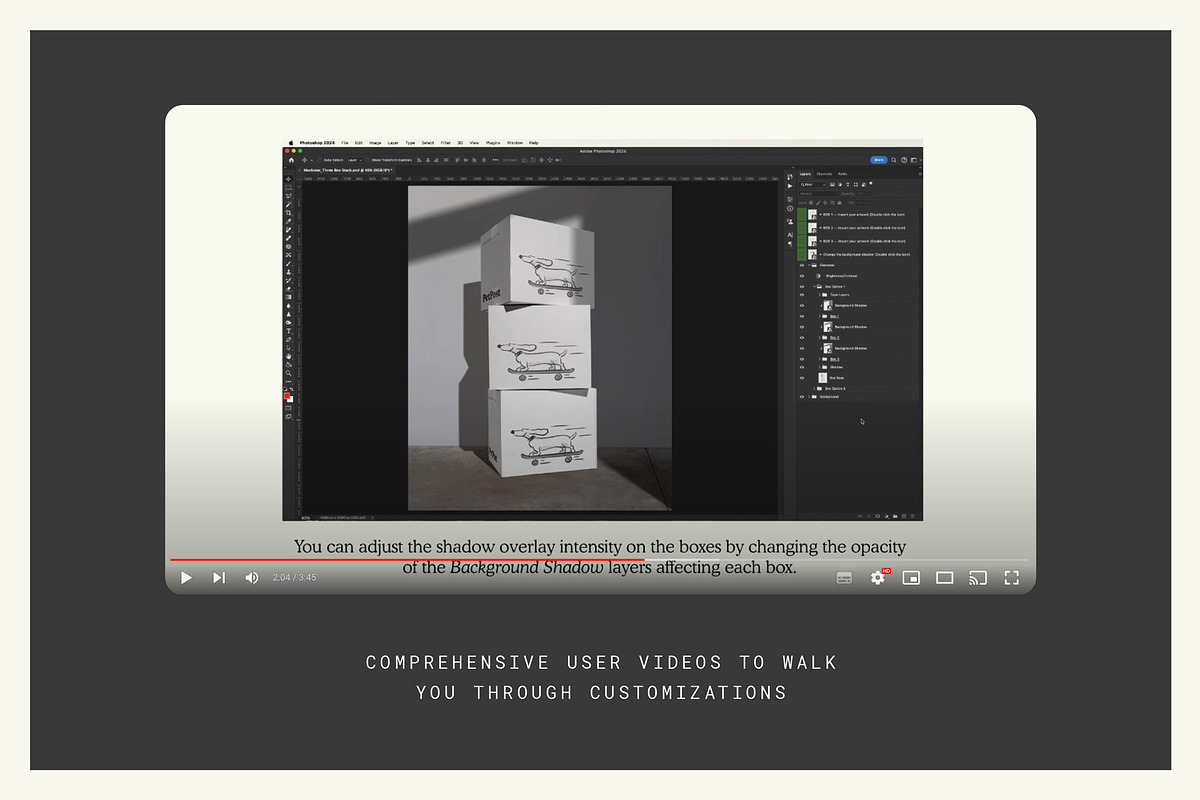This screenshot has height=800, width=1200.
Task: Hide the Background group layer
Action: point(802,396)
